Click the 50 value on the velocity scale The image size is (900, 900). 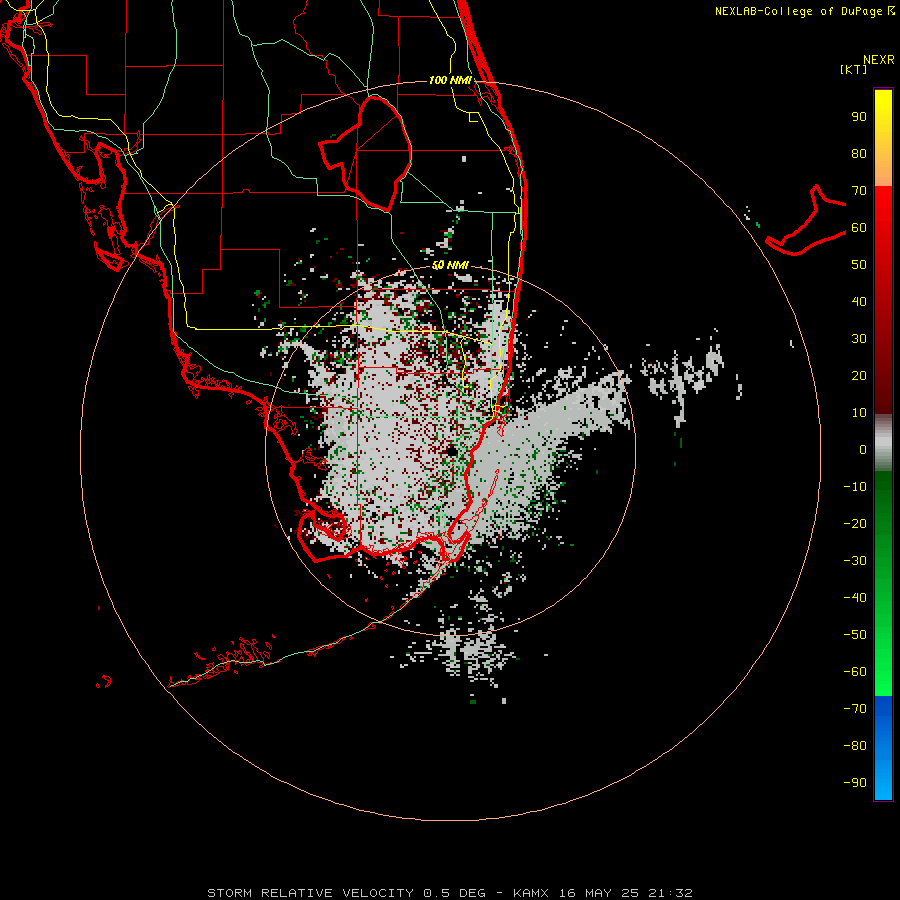[x=859, y=265]
